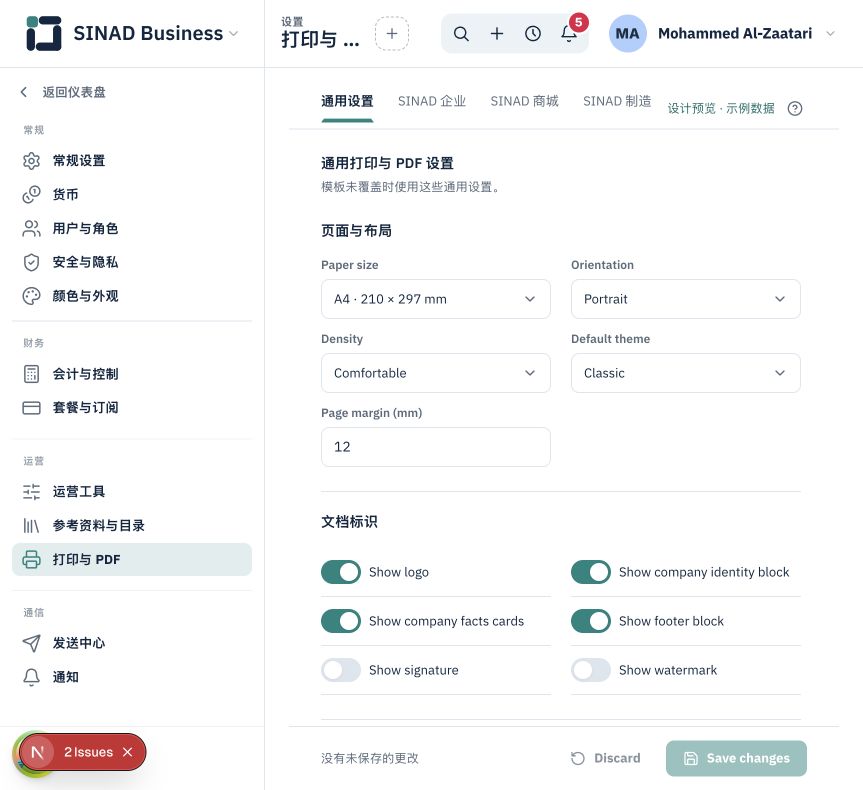The image size is (863, 790).
Task: Click the SINAD Business logo icon
Action: click(x=43, y=33)
